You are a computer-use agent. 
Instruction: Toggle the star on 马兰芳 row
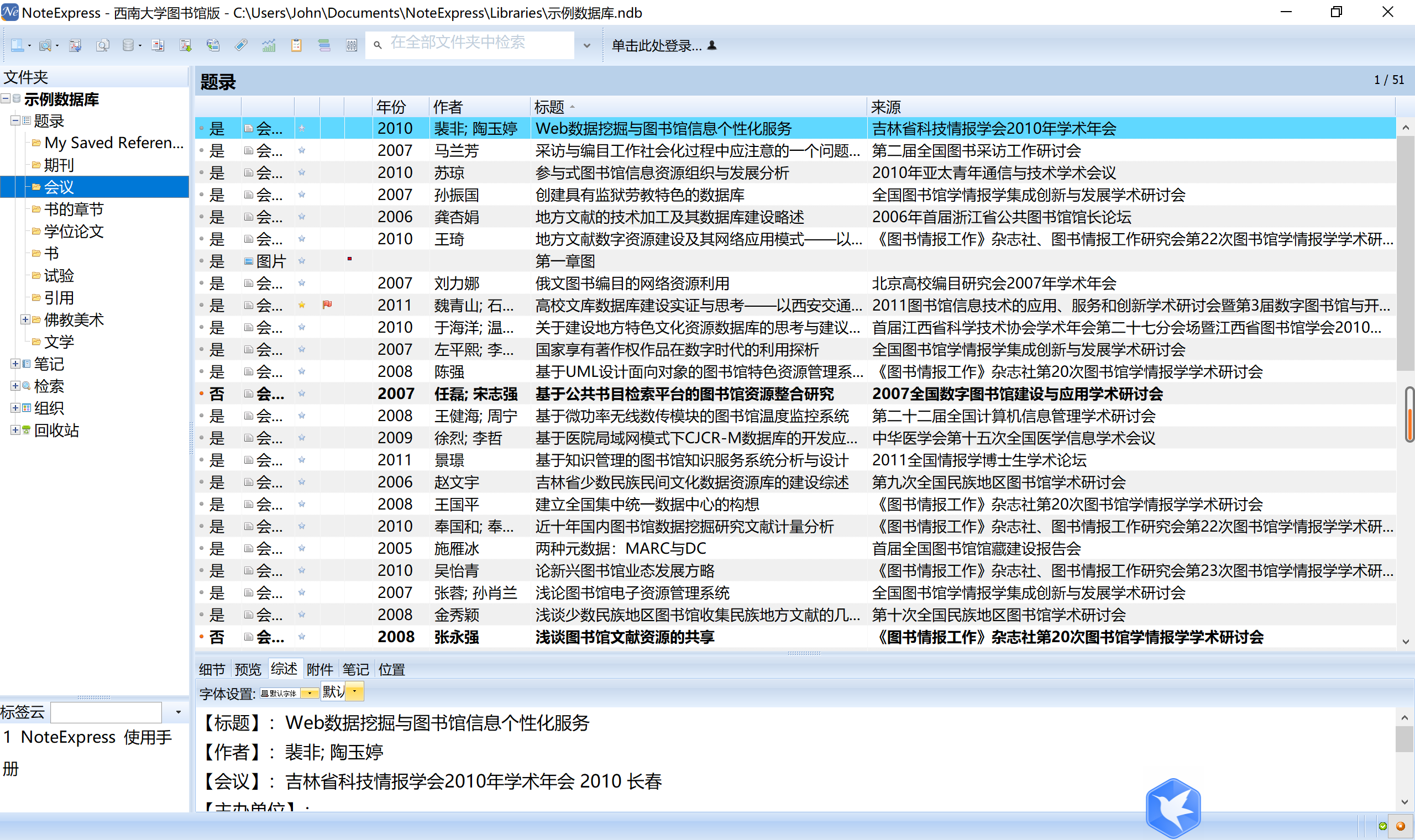(302, 150)
